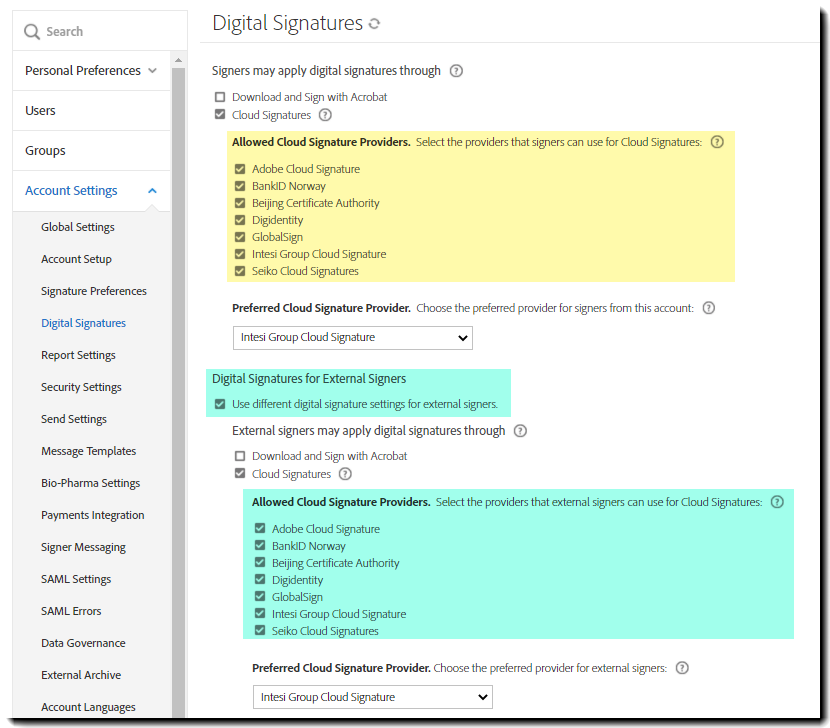Open help for yellow Allowed Cloud Signature Providers
This screenshot has width=830, height=728.
(716, 142)
